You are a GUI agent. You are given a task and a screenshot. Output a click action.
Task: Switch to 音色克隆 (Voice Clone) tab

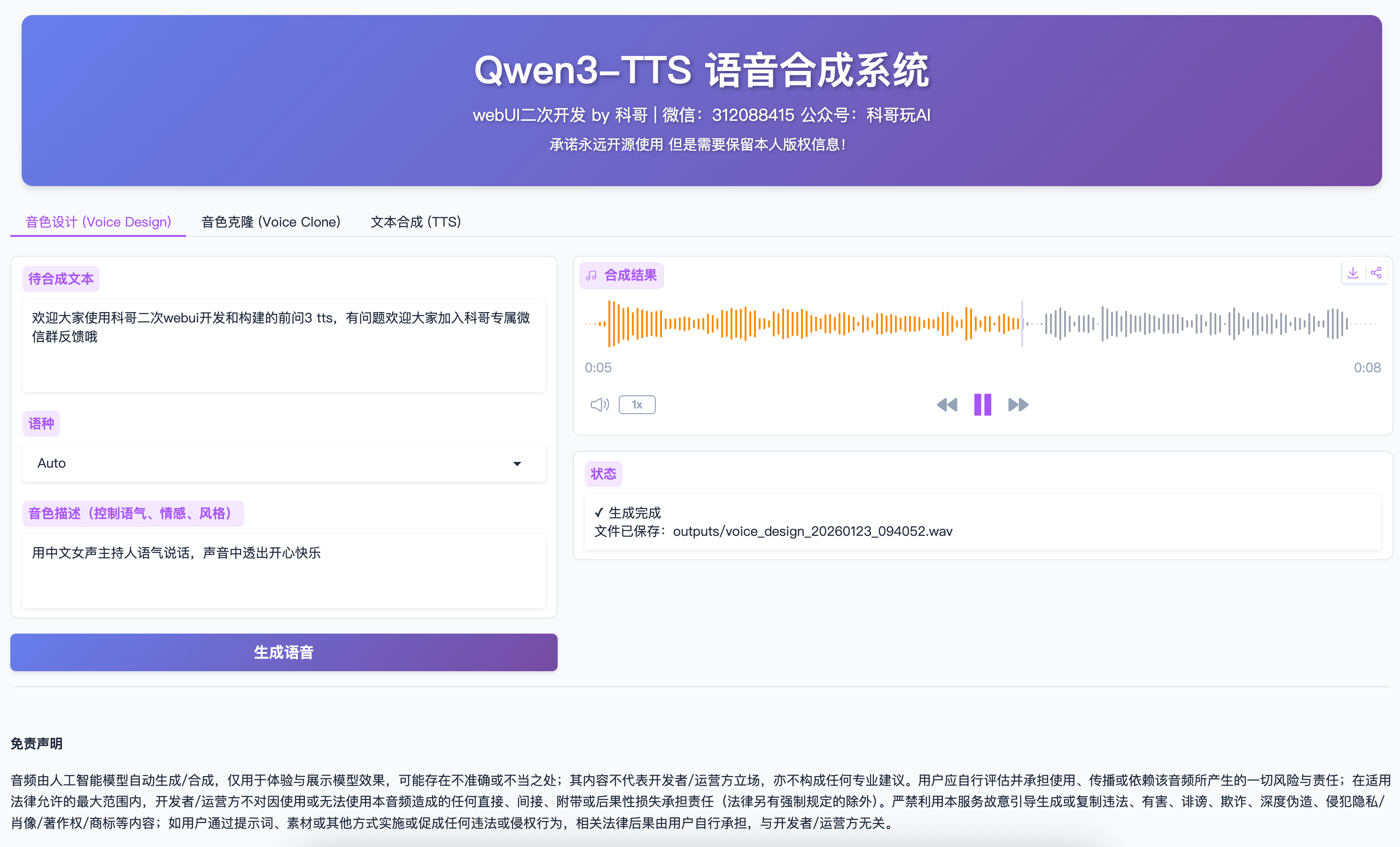point(271,222)
